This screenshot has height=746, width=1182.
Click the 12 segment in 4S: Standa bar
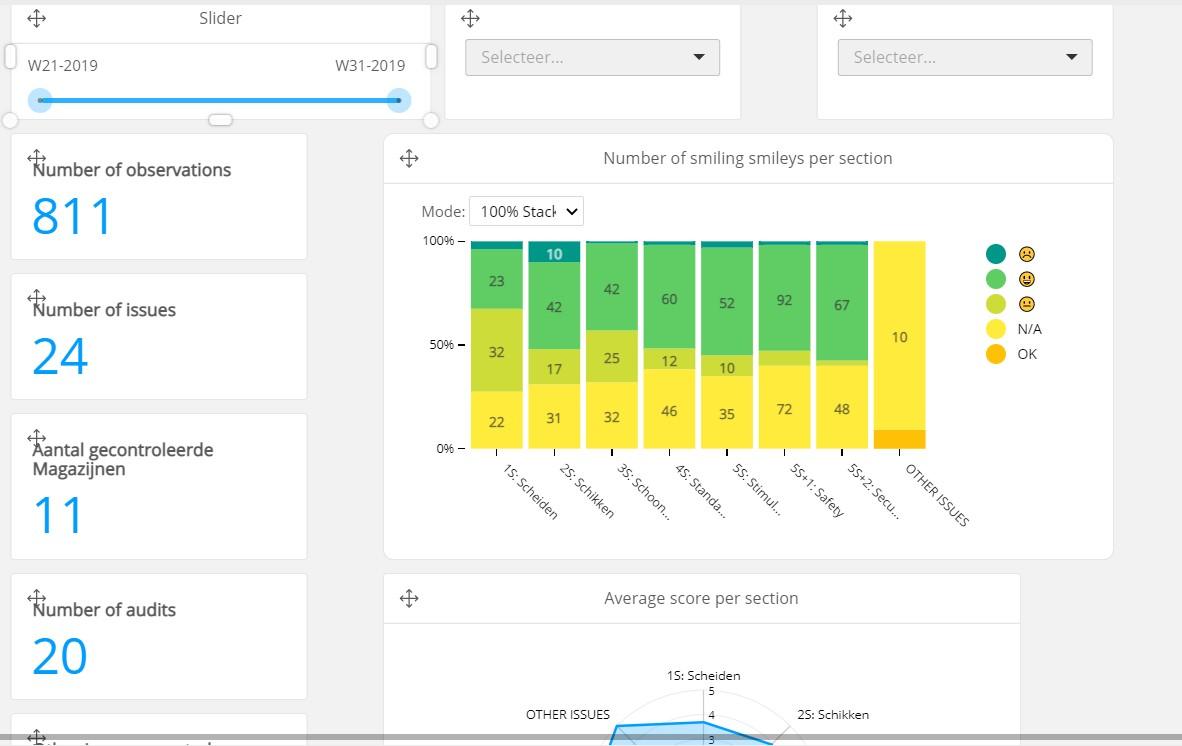coord(669,359)
